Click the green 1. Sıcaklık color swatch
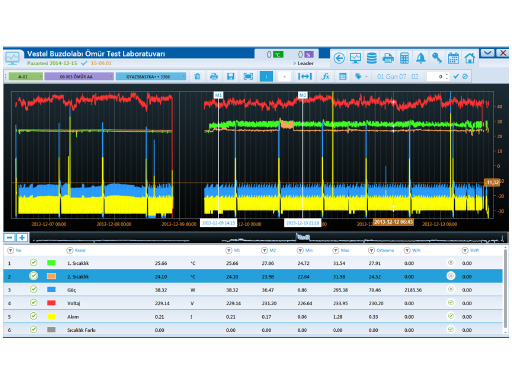The height and width of the screenshot is (384, 512). pyautogui.click(x=51, y=263)
